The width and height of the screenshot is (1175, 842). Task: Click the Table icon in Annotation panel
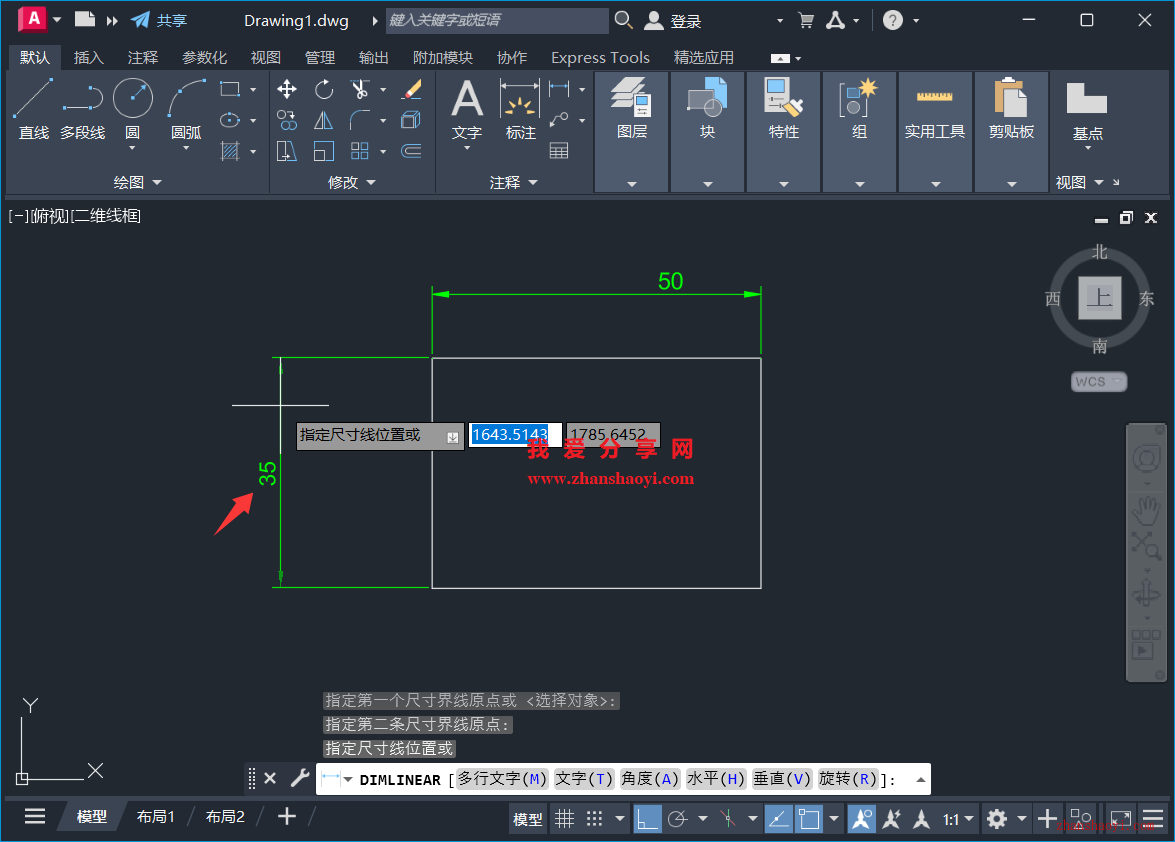559,151
